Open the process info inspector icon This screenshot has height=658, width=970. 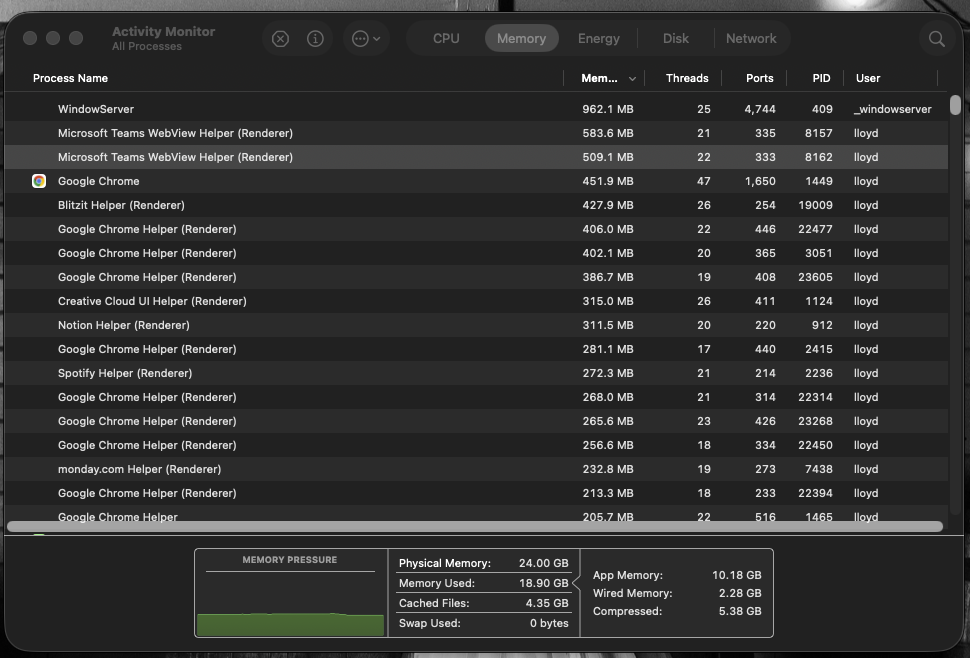point(315,39)
